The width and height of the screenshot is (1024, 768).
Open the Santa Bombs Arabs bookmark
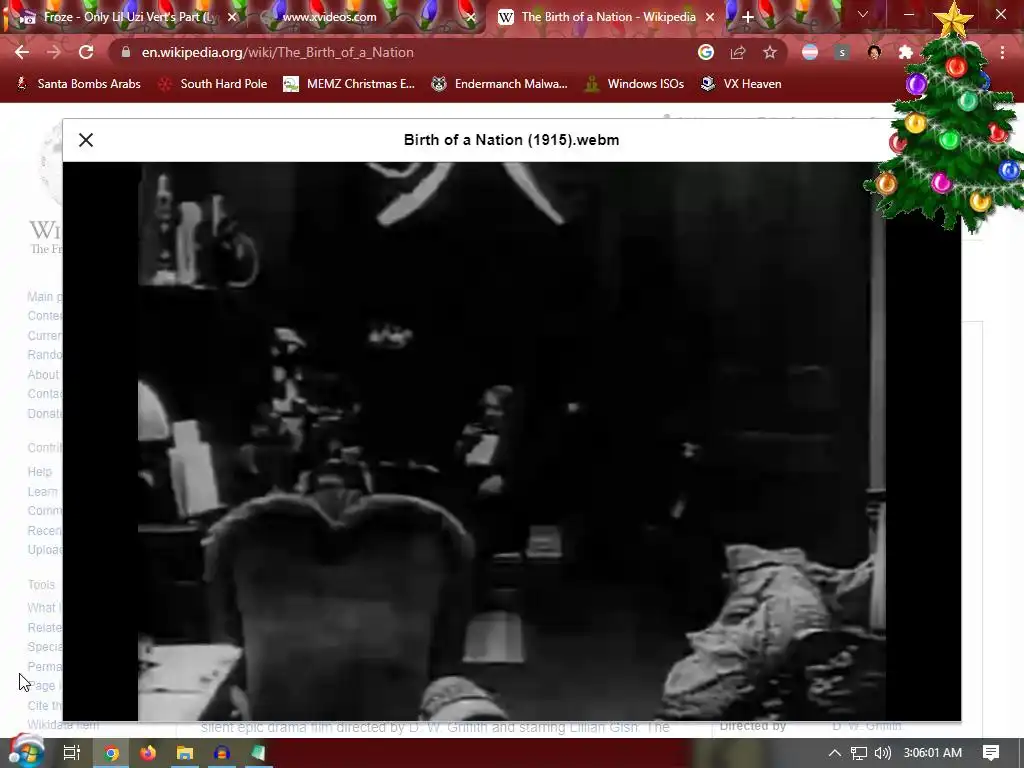pos(78,84)
